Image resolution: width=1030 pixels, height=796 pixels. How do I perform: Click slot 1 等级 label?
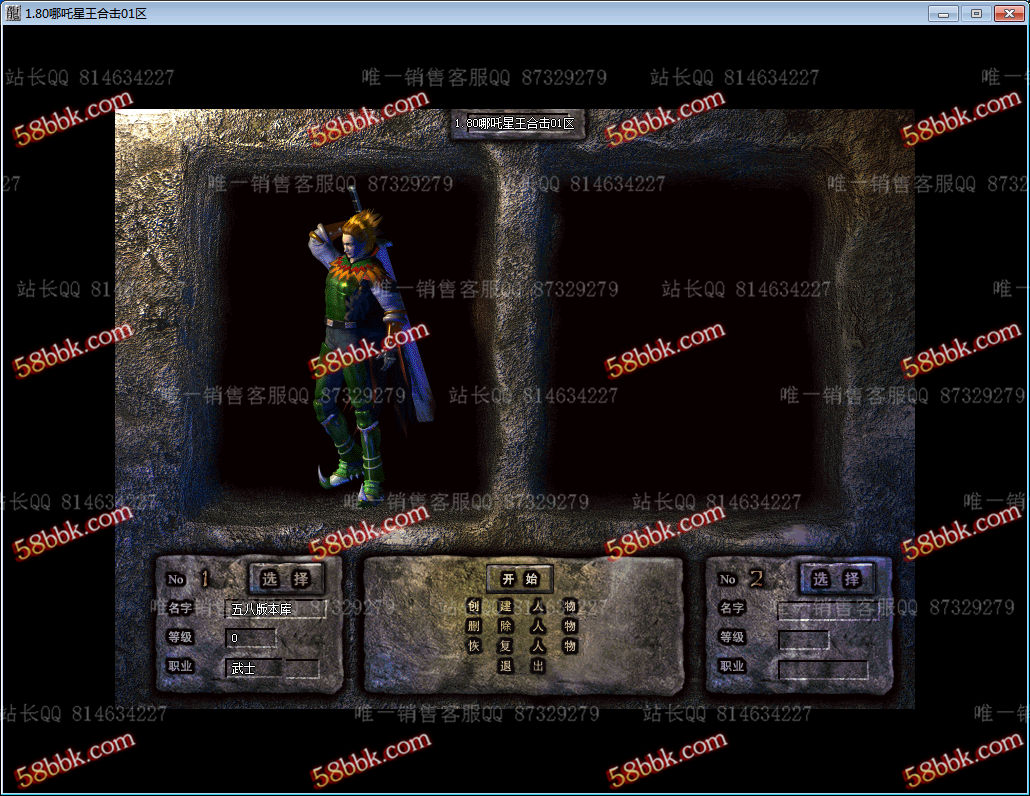(x=179, y=636)
